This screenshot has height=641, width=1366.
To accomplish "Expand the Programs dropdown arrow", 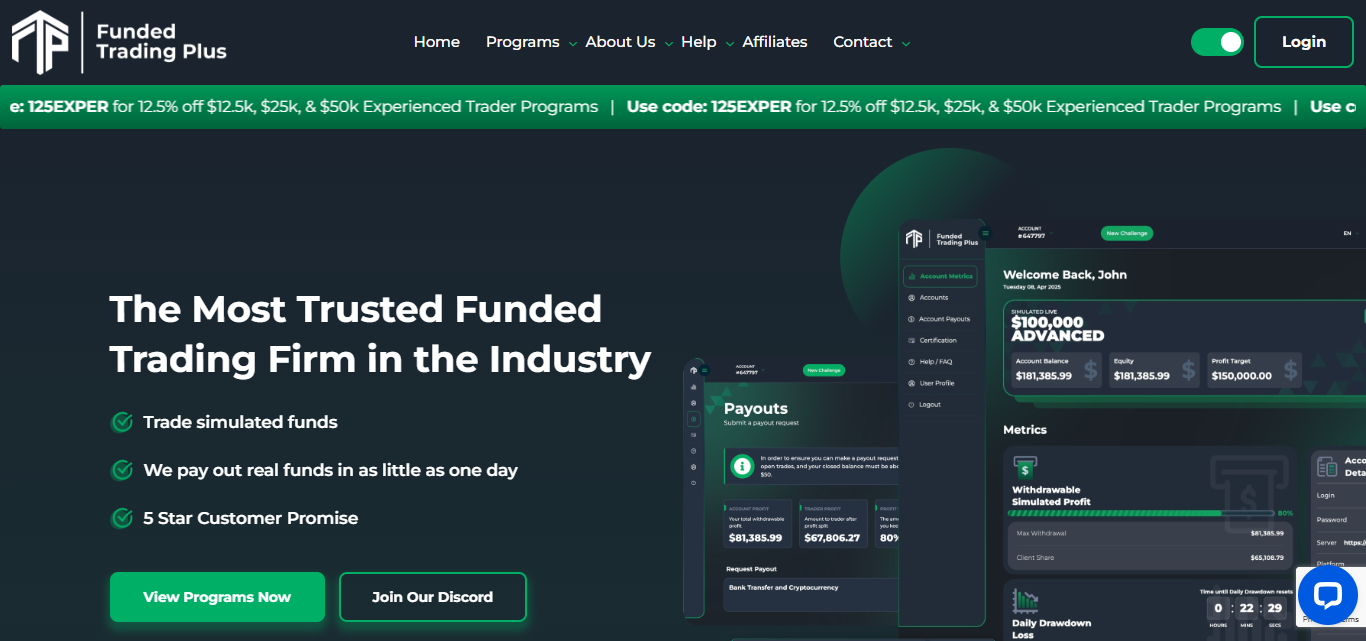I will pyautogui.click(x=573, y=44).
